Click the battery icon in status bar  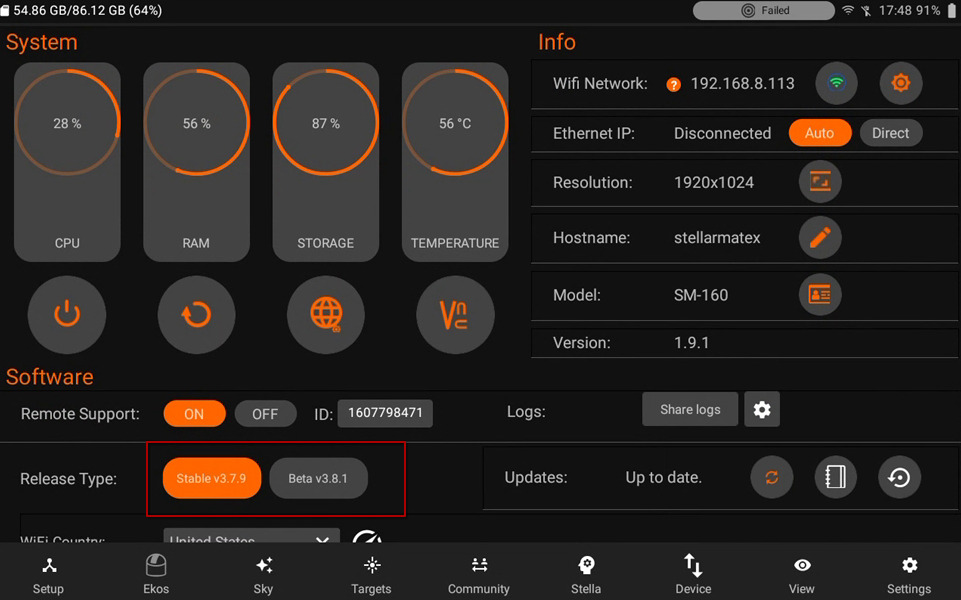pyautogui.click(x=952, y=10)
